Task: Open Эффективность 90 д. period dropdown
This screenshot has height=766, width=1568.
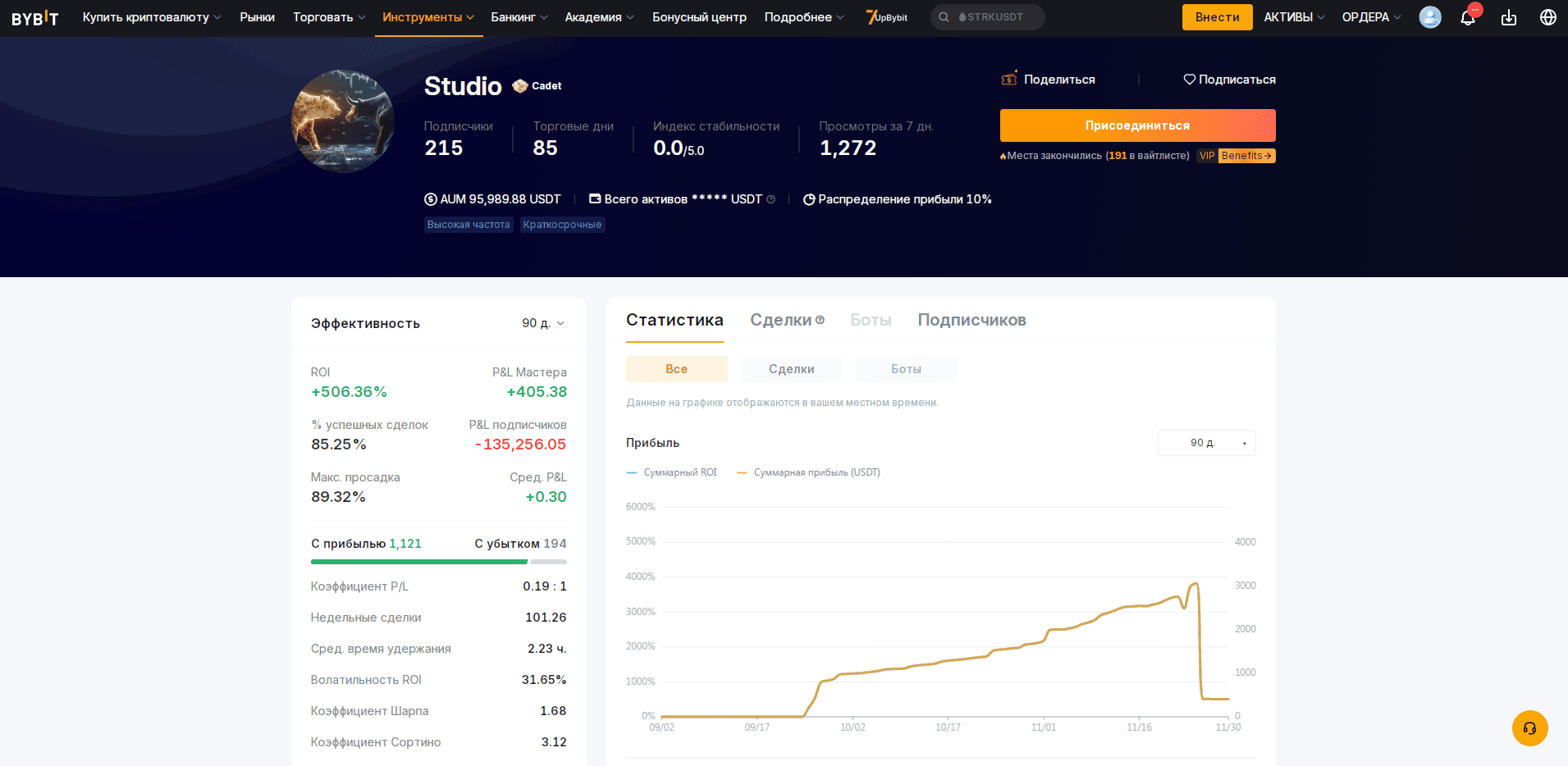Action: click(543, 323)
